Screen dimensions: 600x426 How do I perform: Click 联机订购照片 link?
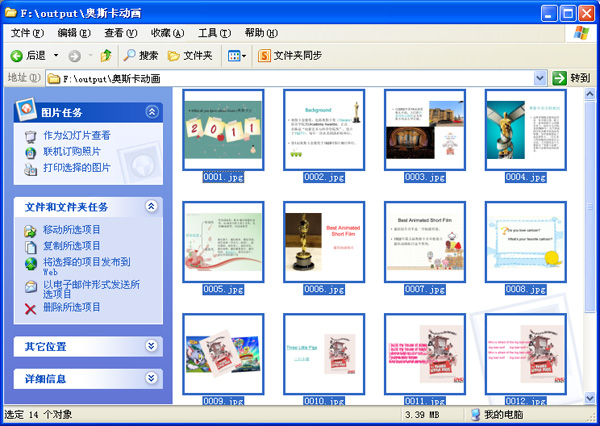pos(72,152)
